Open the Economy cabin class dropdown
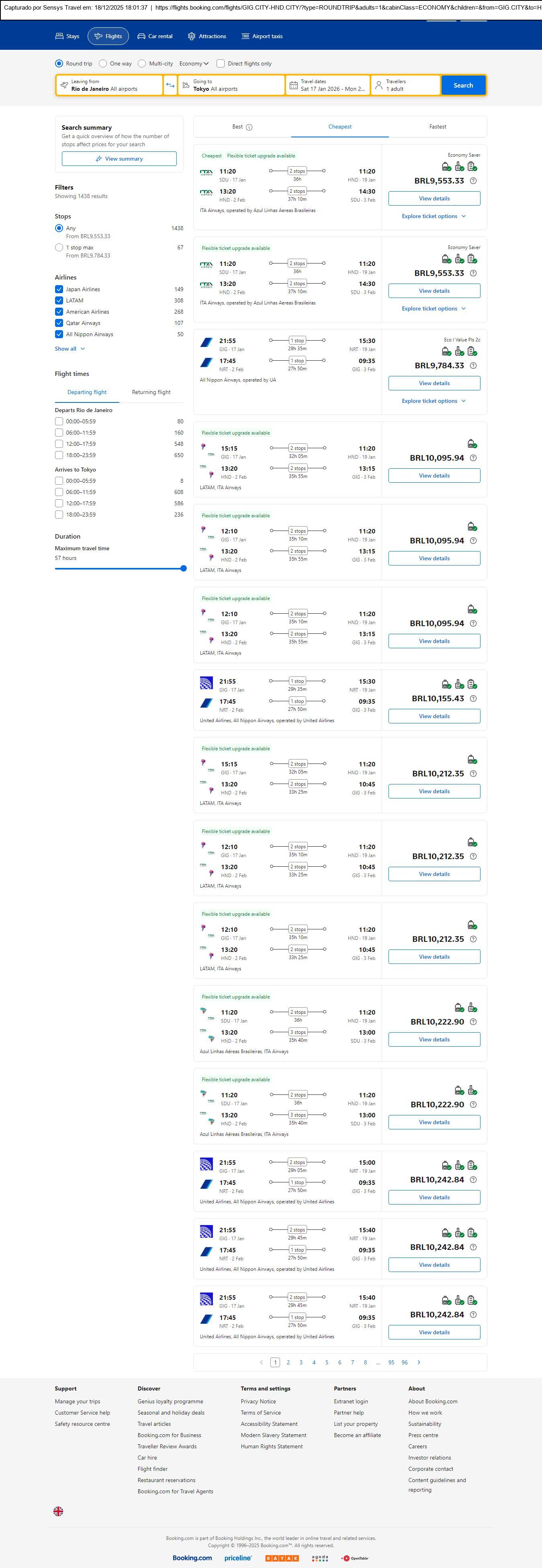Image resolution: width=542 pixels, height=1568 pixels. click(194, 63)
